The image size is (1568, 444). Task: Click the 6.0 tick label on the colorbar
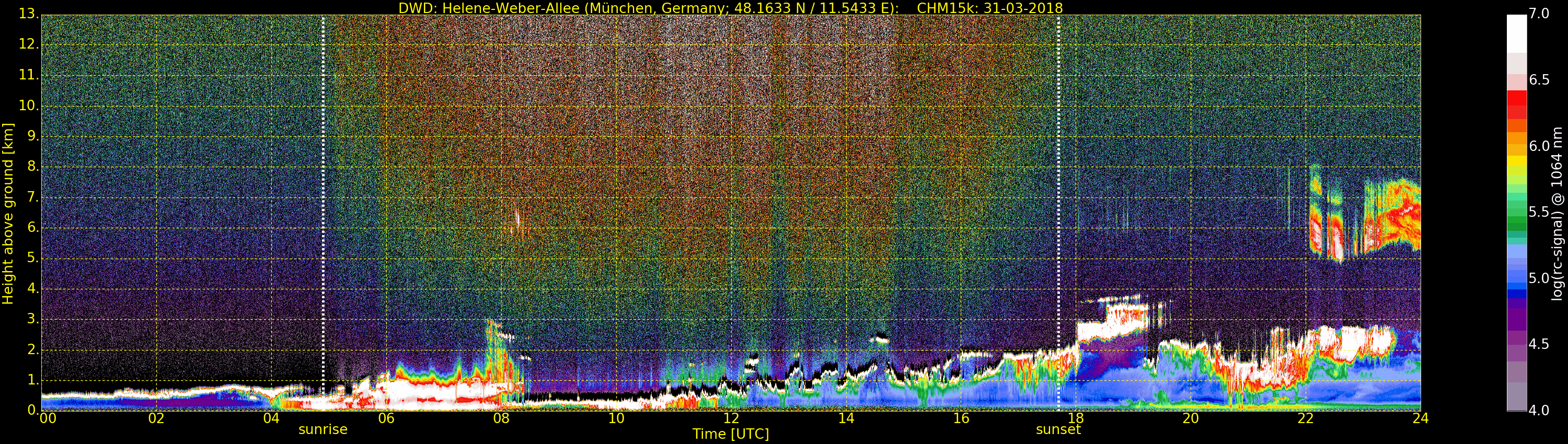click(1539, 146)
